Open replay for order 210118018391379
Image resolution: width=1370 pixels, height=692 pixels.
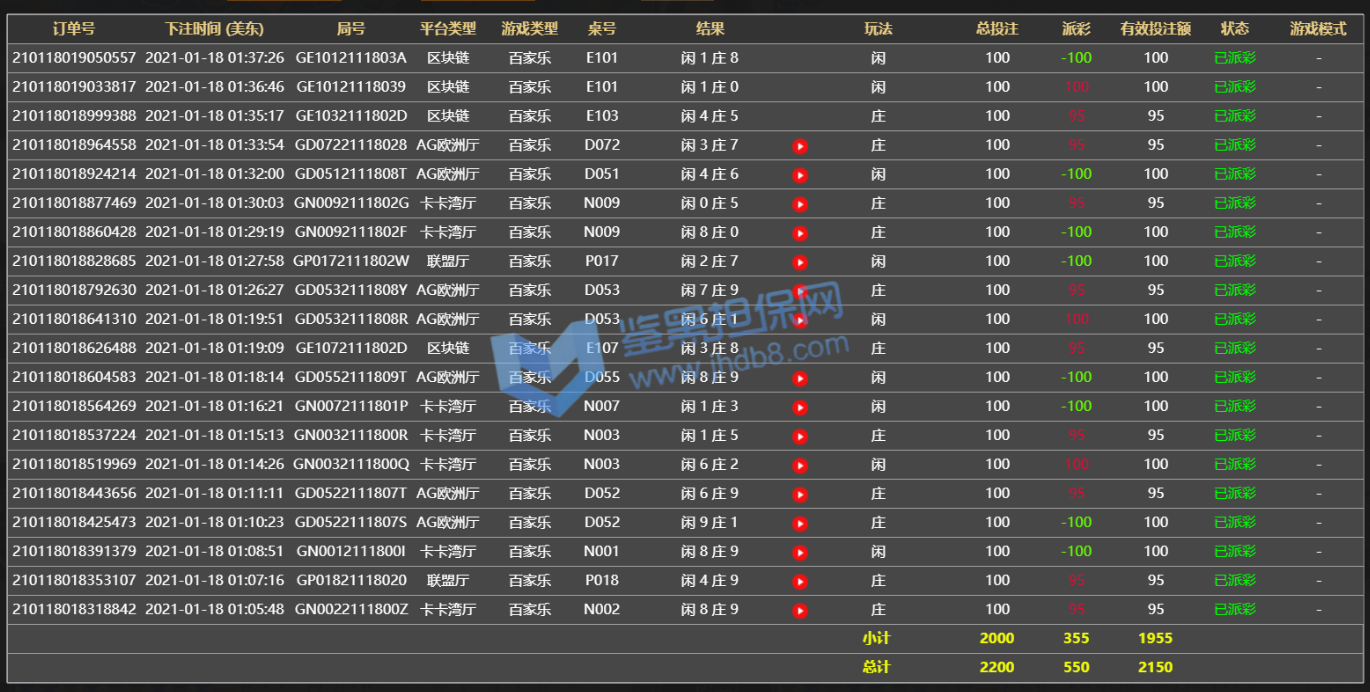pos(800,552)
